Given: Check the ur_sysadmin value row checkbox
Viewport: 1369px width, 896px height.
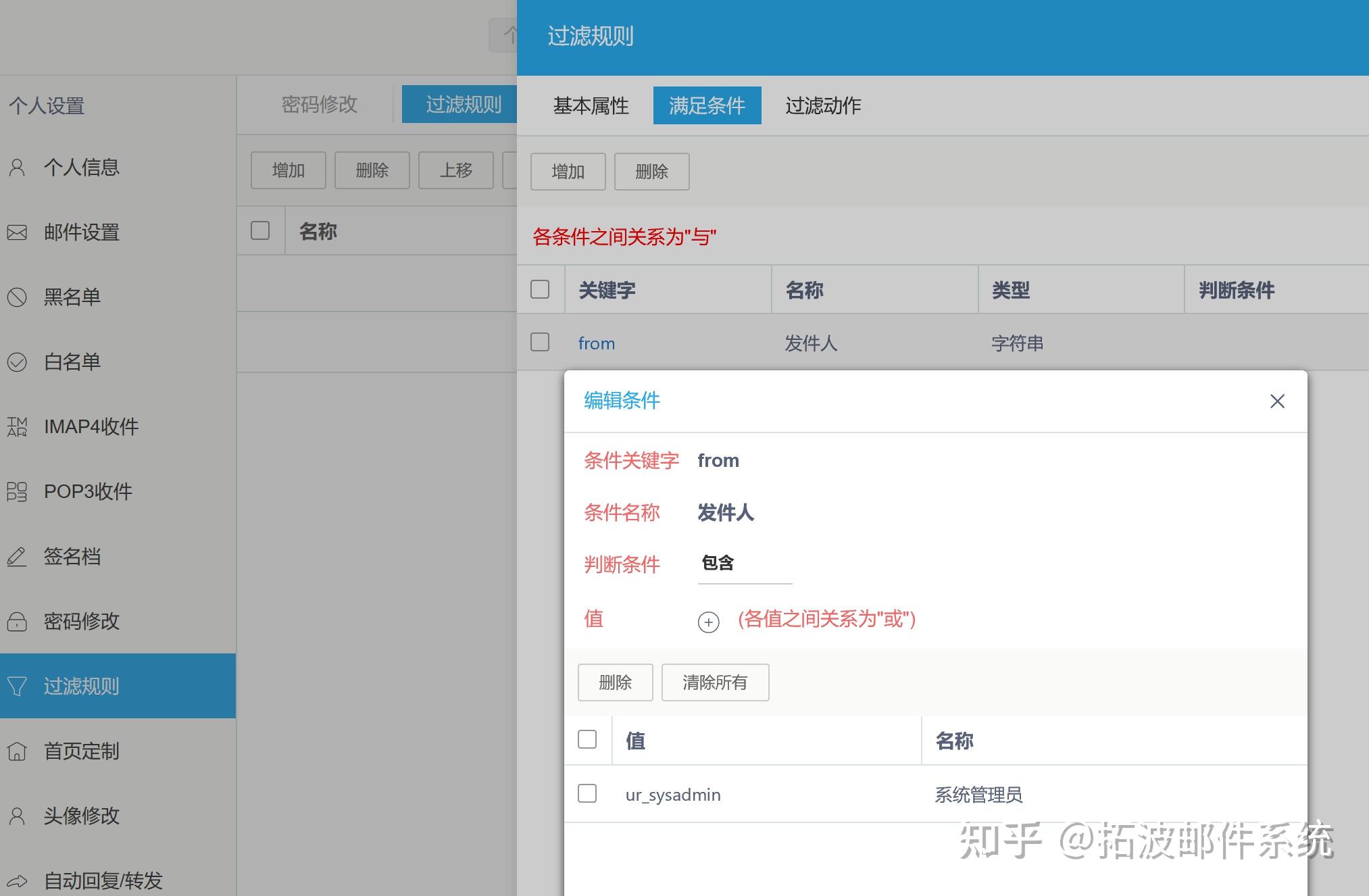Looking at the screenshot, I should [587, 794].
